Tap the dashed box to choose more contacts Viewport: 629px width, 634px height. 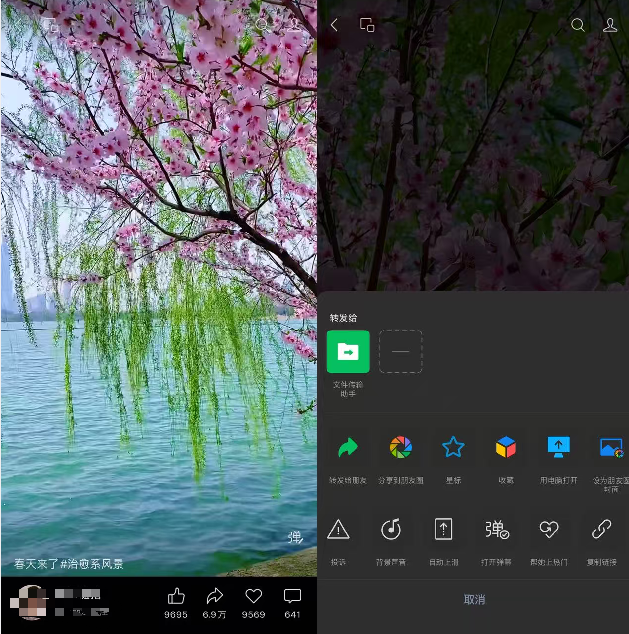pos(400,352)
